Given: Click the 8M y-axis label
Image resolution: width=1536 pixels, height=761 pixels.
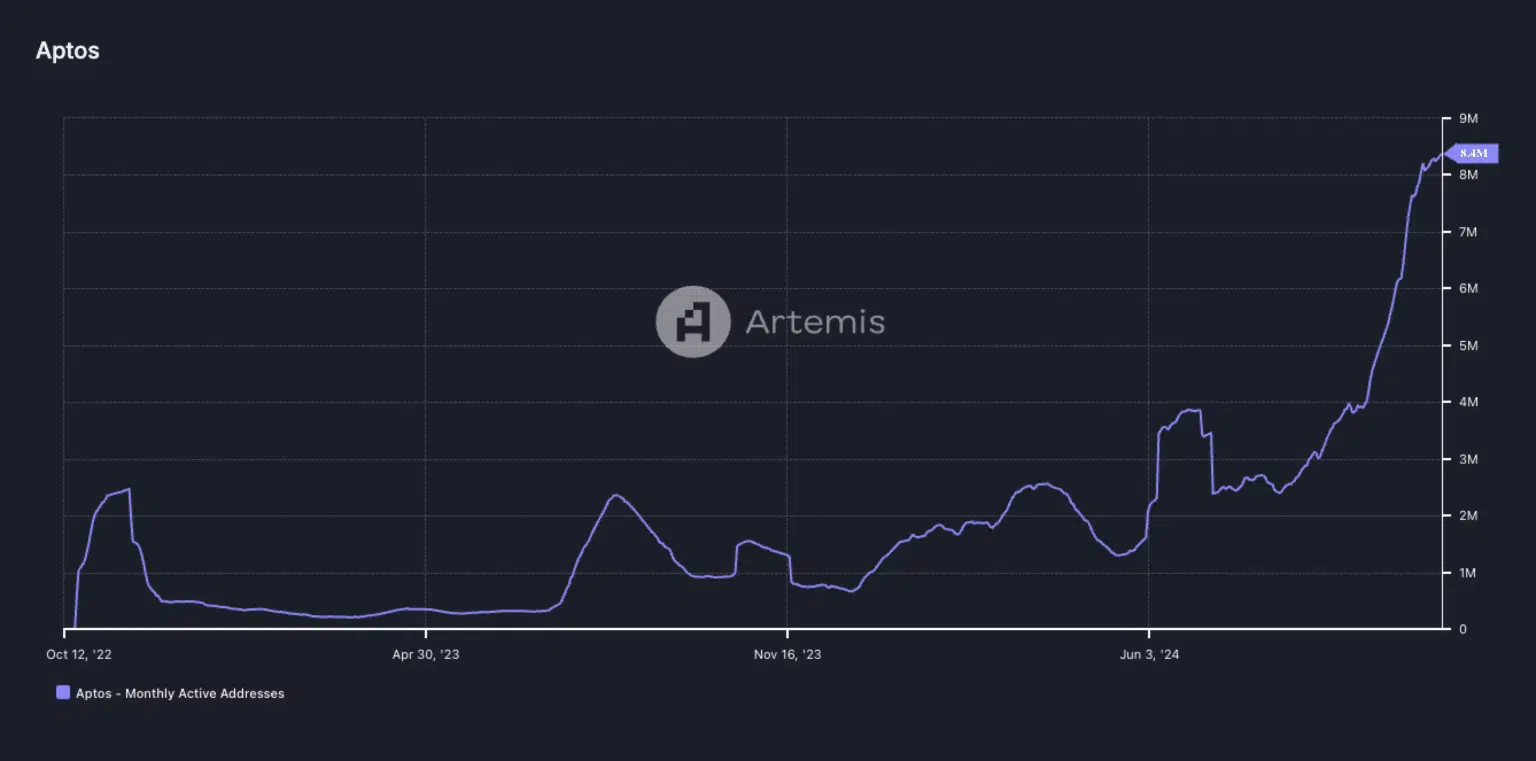Looking at the screenshot, I should 1468,175.
